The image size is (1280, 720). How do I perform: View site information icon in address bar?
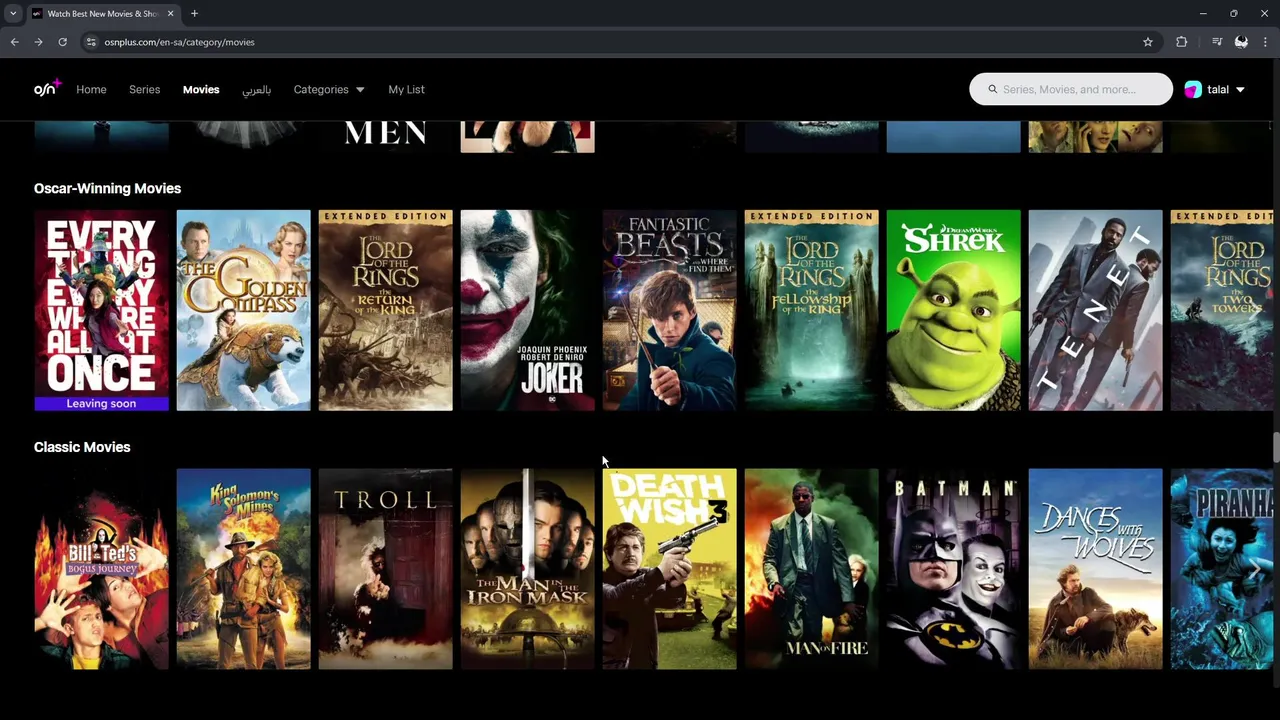click(x=91, y=42)
